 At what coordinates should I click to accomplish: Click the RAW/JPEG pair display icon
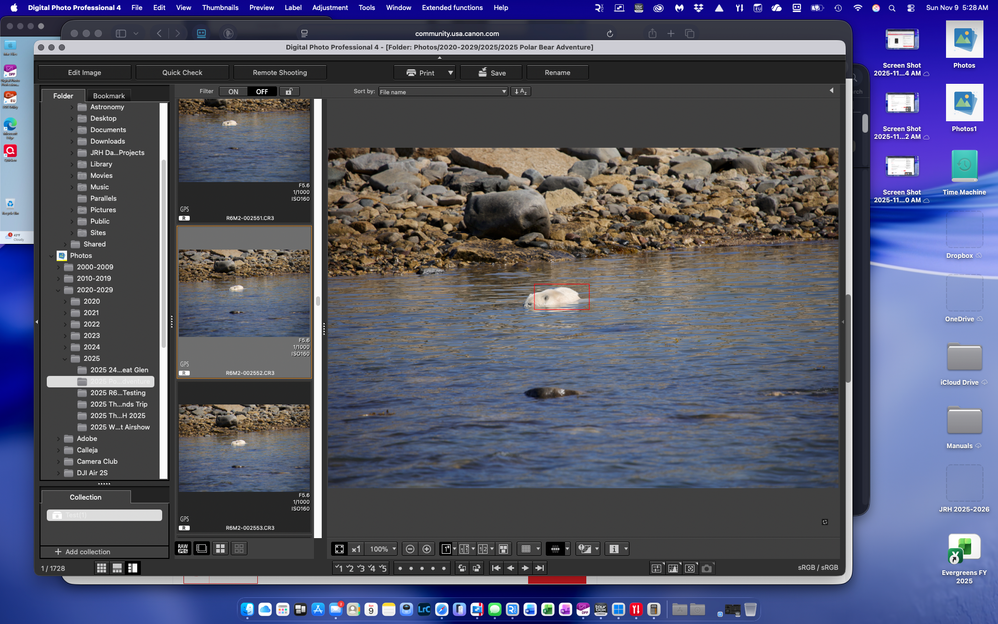pyautogui.click(x=183, y=549)
